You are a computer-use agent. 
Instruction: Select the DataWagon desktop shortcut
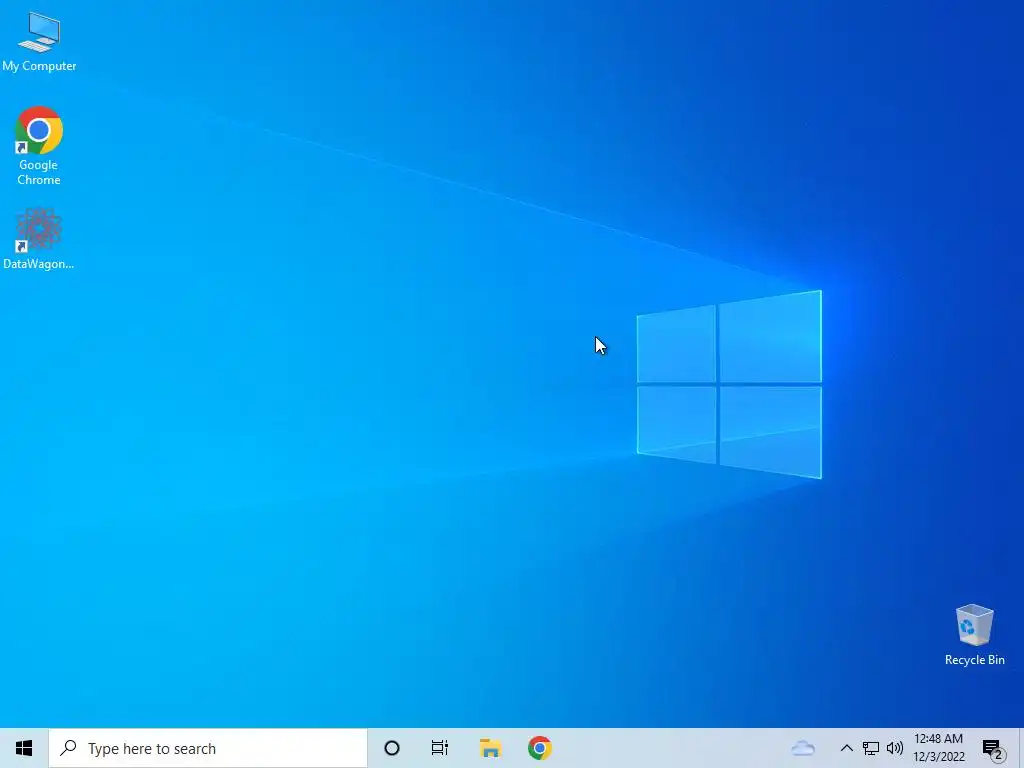39,238
